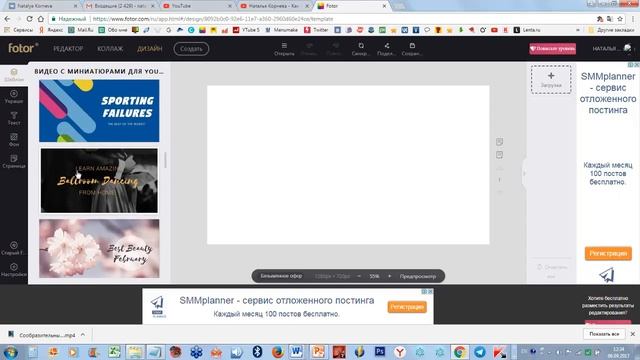640x360 pixels.
Task: Click the duplicate page icon beside canvas
Action: pos(499,155)
